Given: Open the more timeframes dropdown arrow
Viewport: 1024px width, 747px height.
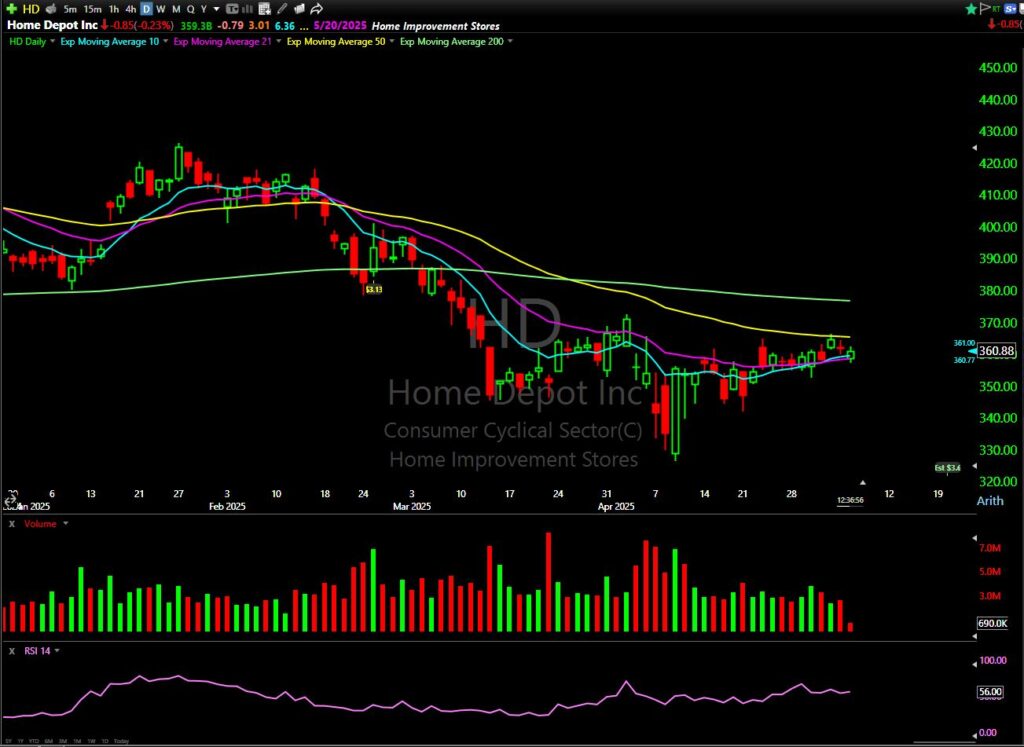Looking at the screenshot, I should [x=217, y=9].
